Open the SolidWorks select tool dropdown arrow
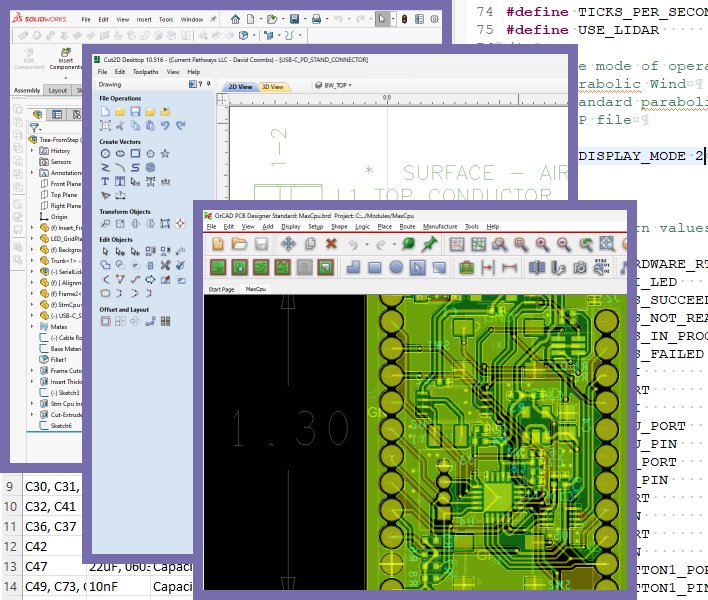 click(x=393, y=19)
